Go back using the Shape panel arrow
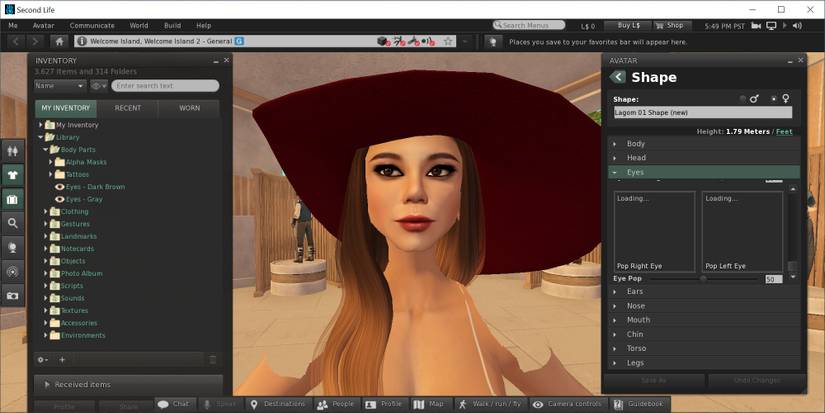The width and height of the screenshot is (825, 413). coord(618,77)
